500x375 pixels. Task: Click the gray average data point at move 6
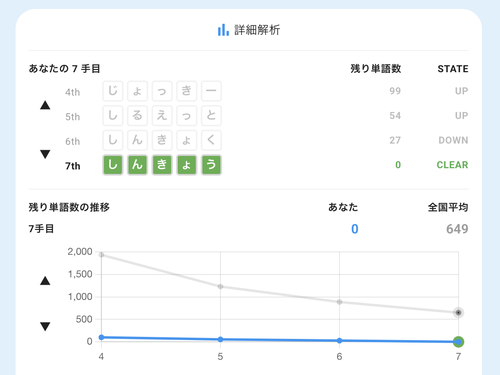tap(339, 302)
